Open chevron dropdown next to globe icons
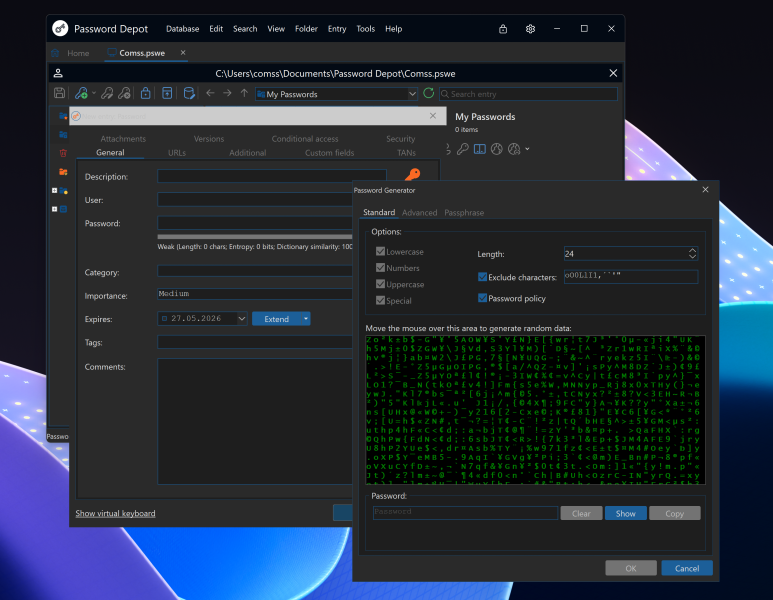This screenshot has width=773, height=600. (x=527, y=149)
